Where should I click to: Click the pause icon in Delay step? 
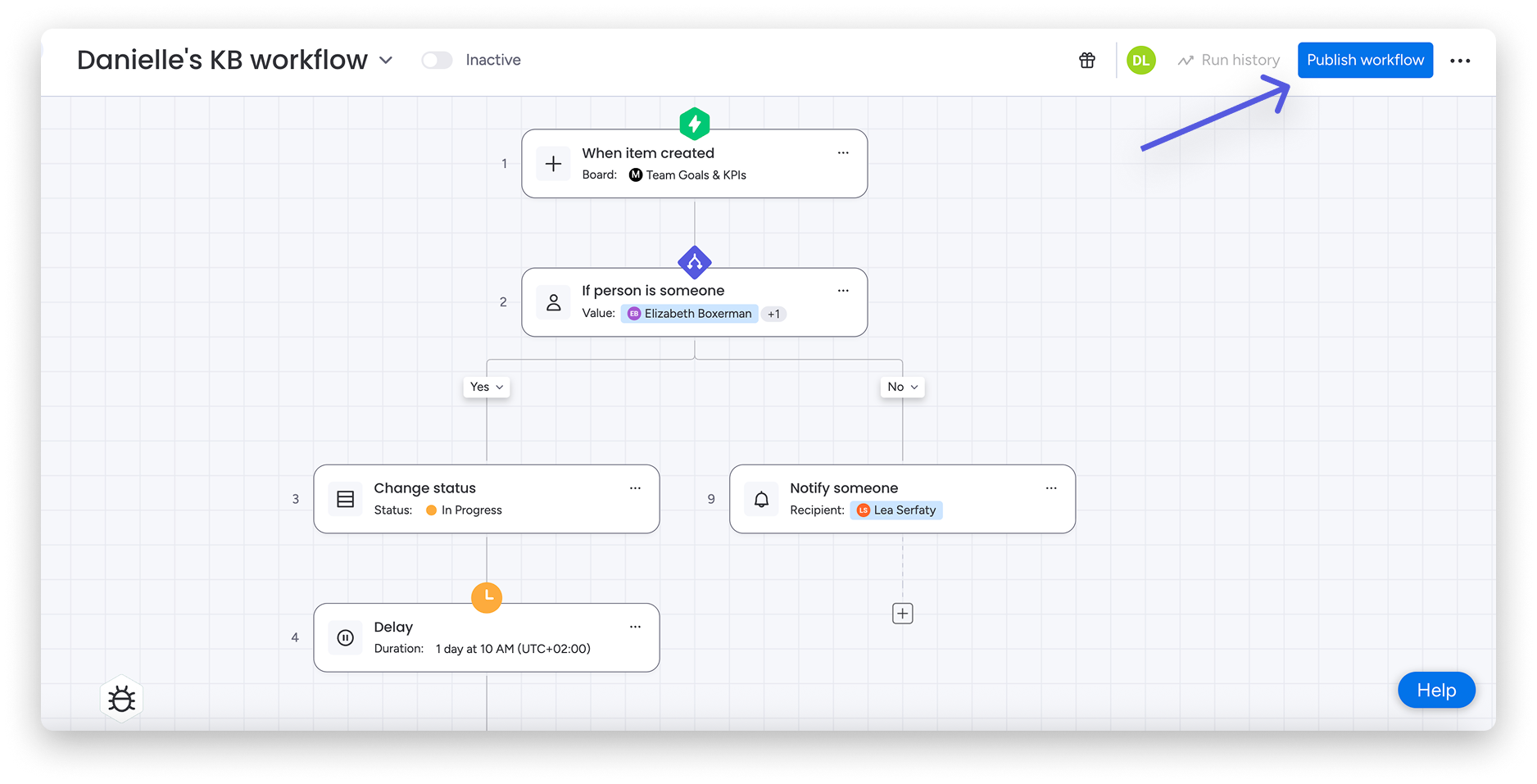[346, 637]
